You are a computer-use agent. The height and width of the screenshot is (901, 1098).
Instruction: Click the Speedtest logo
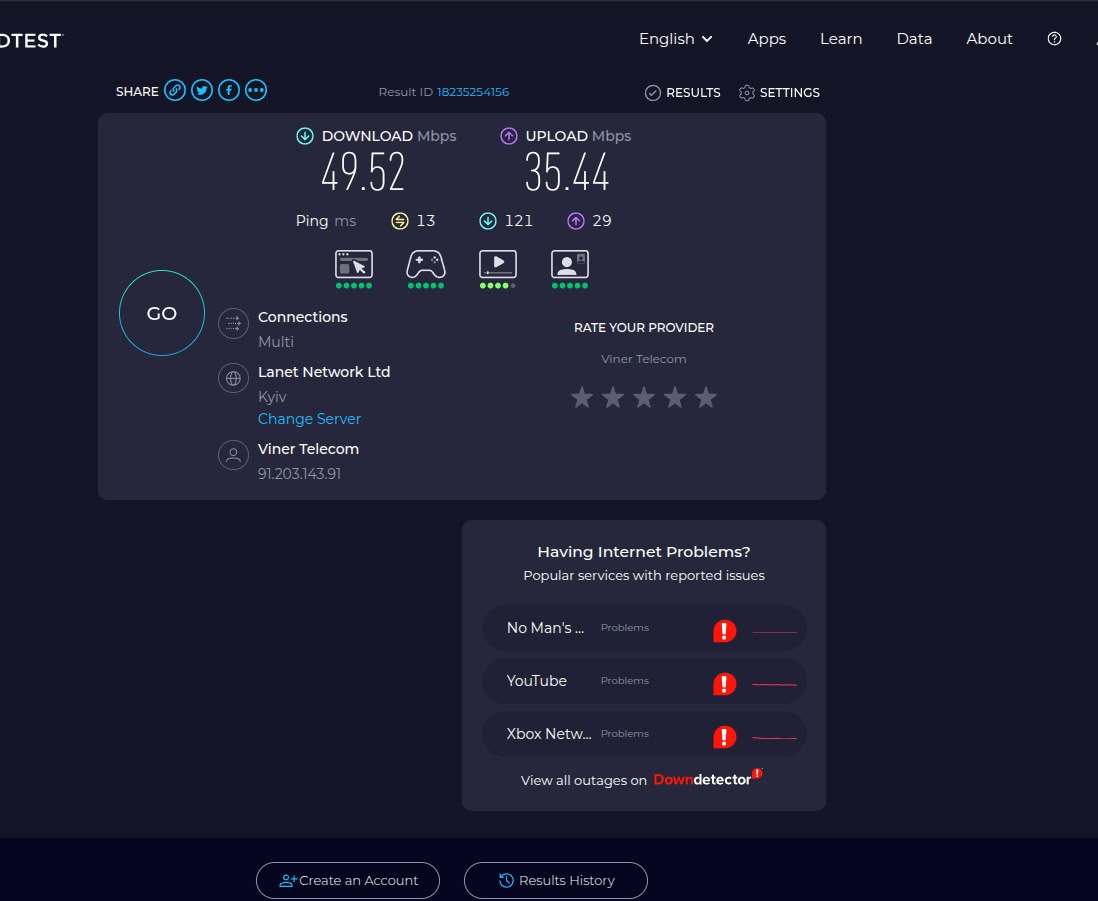(x=32, y=41)
